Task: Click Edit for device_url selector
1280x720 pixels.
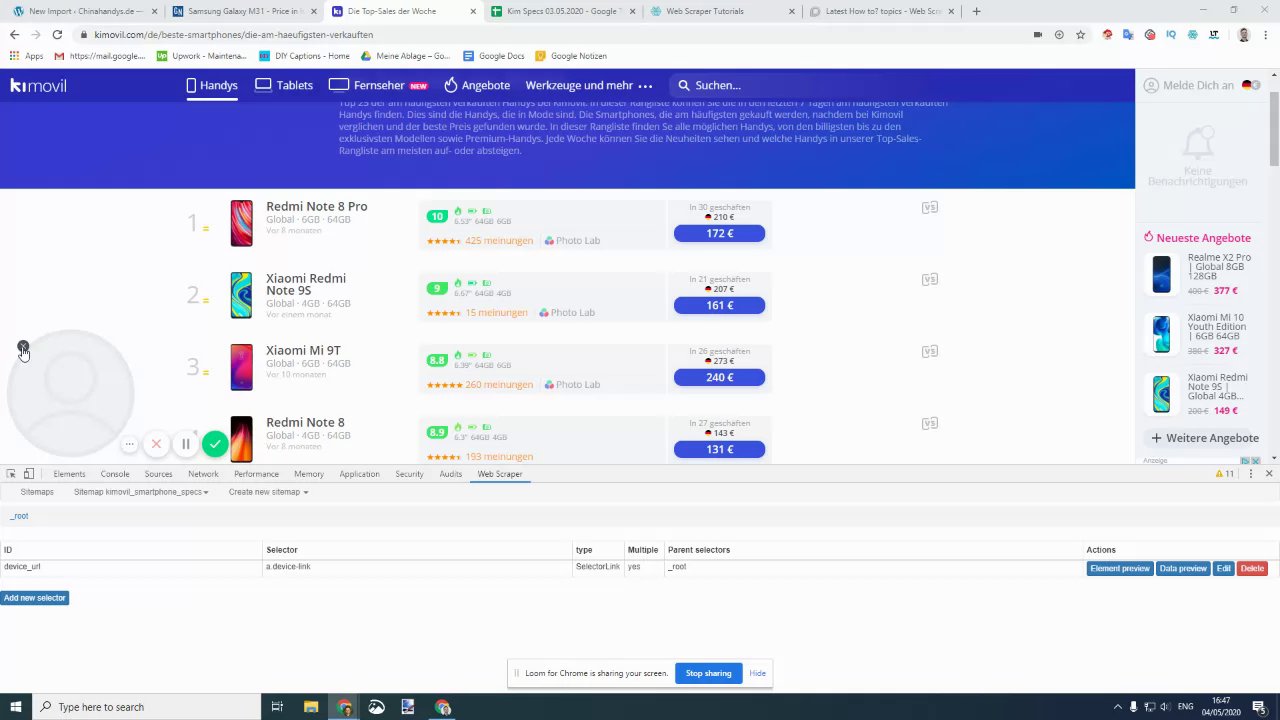Action: 1223,568
